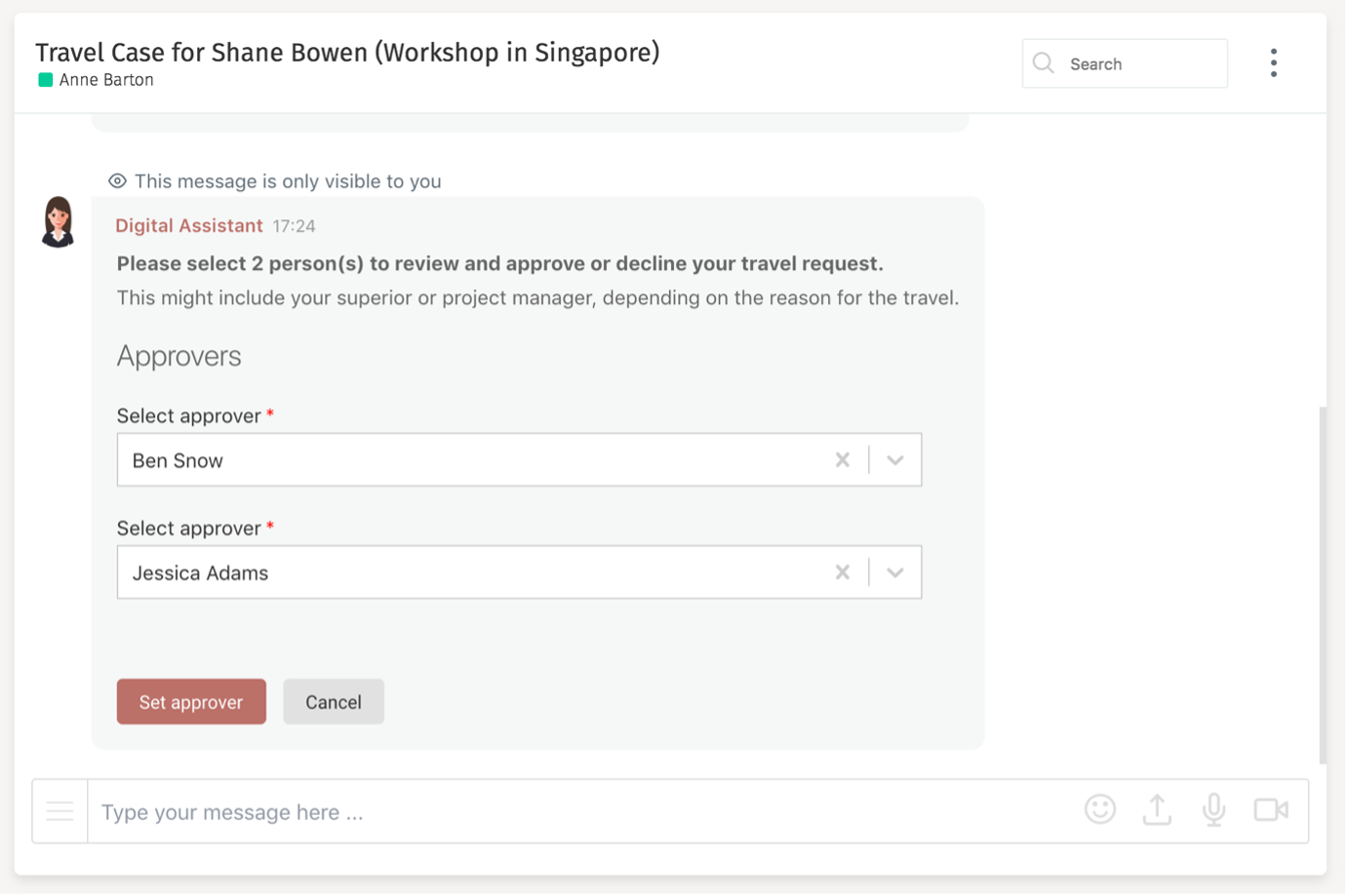Click Anne Barton's green presence indicator
This screenshot has width=1350, height=896.
click(45, 80)
